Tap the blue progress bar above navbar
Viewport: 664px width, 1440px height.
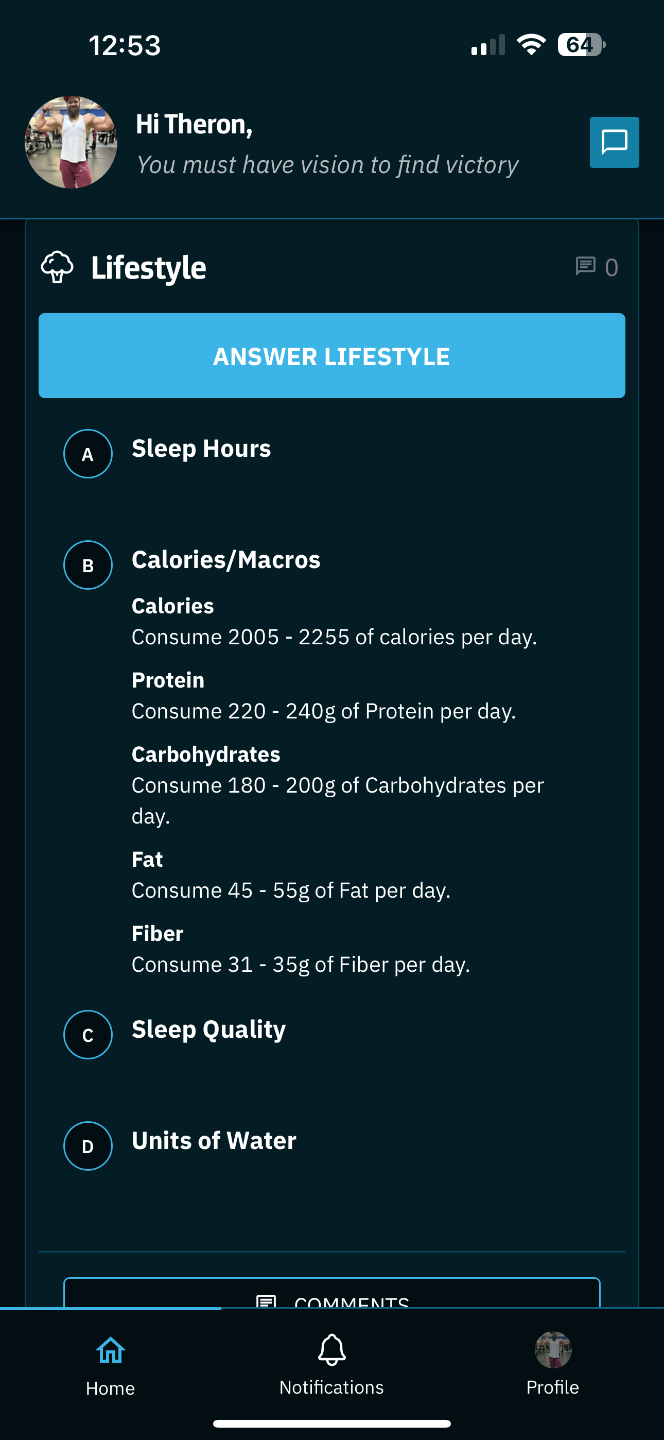click(110, 1308)
